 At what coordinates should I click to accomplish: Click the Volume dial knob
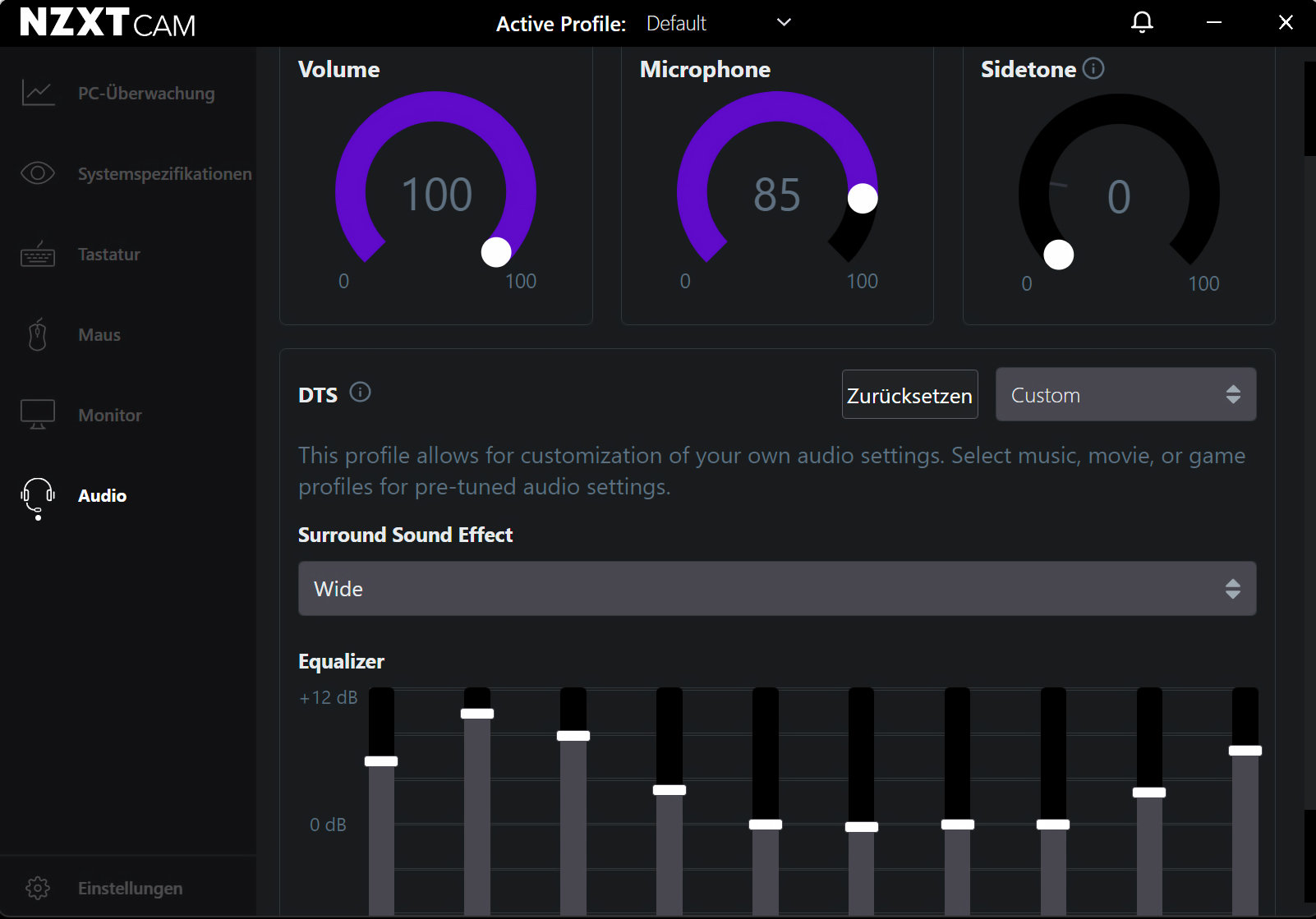[x=496, y=252]
